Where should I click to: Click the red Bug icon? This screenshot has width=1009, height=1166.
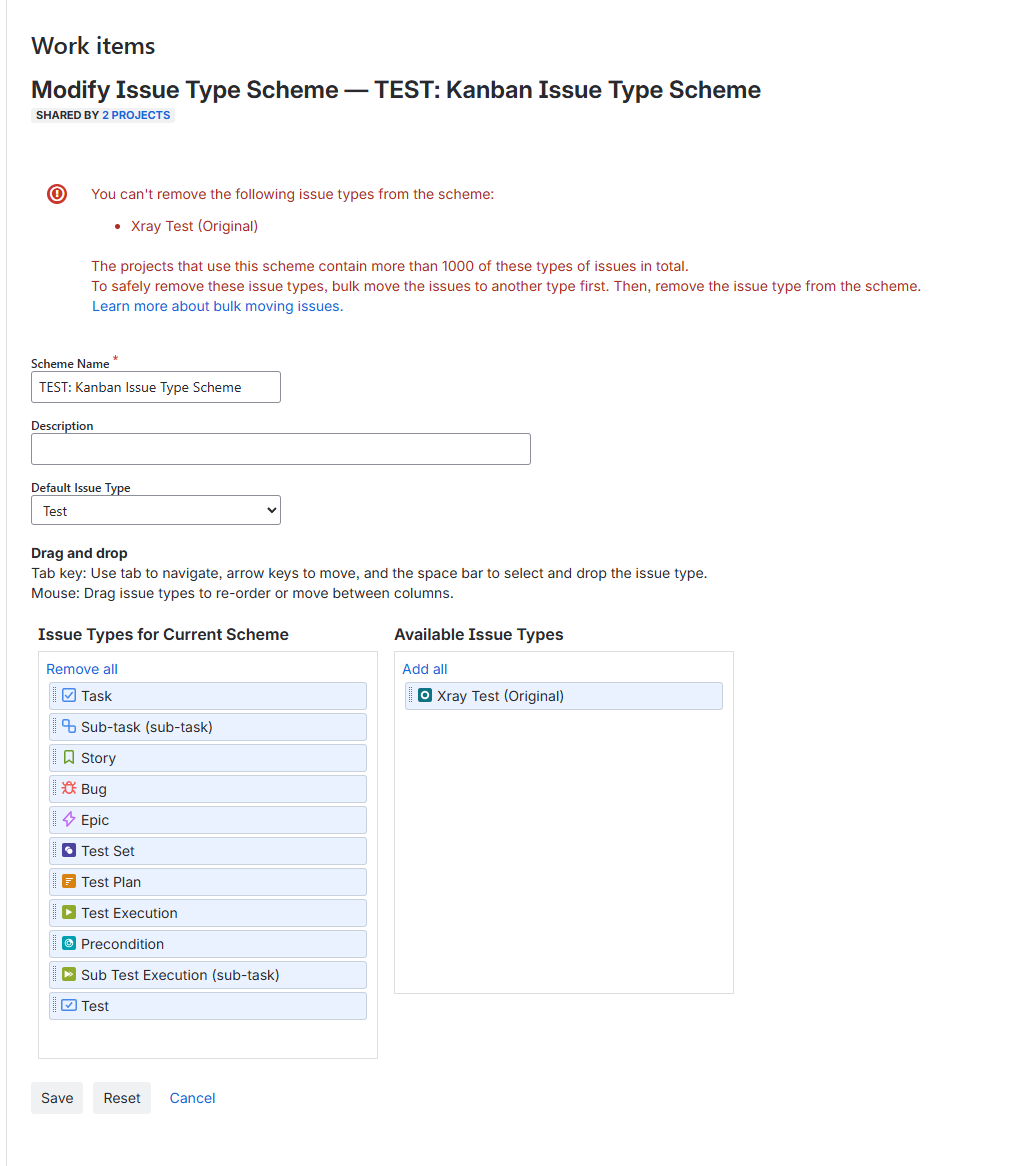[x=69, y=788]
